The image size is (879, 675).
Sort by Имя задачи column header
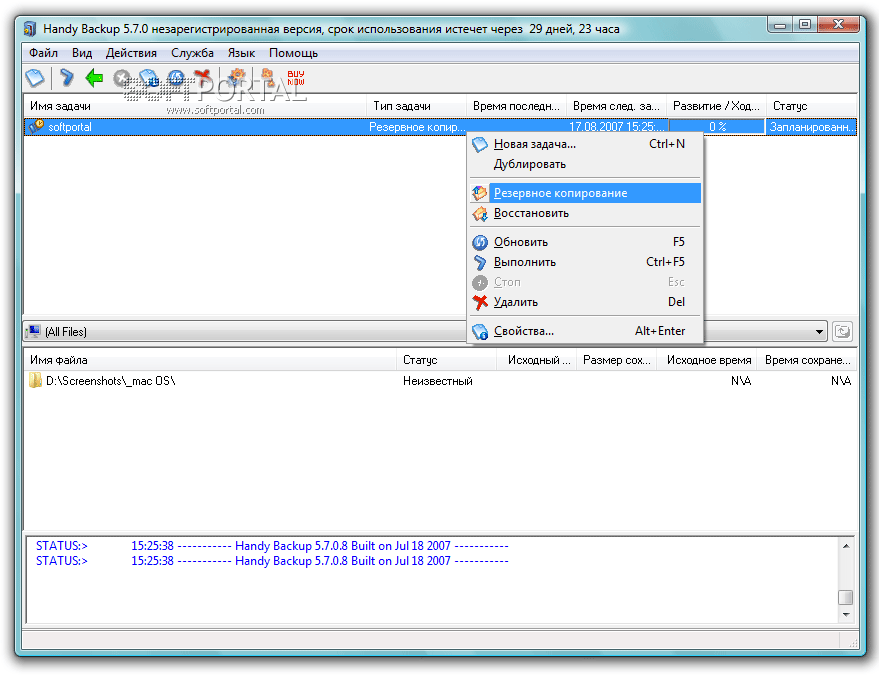point(195,106)
